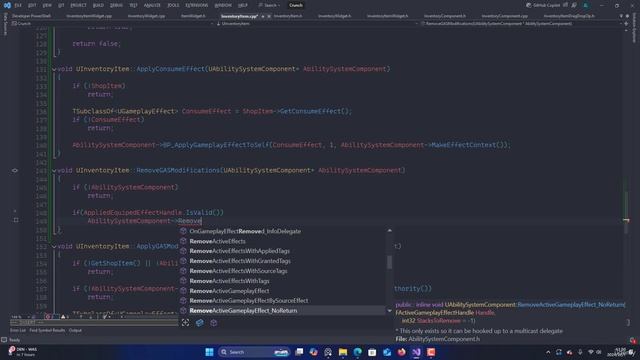Image resolution: width=640 pixels, height=360 pixels.
Task: Click the Task View taskbar icon
Action: click(x=299, y=352)
